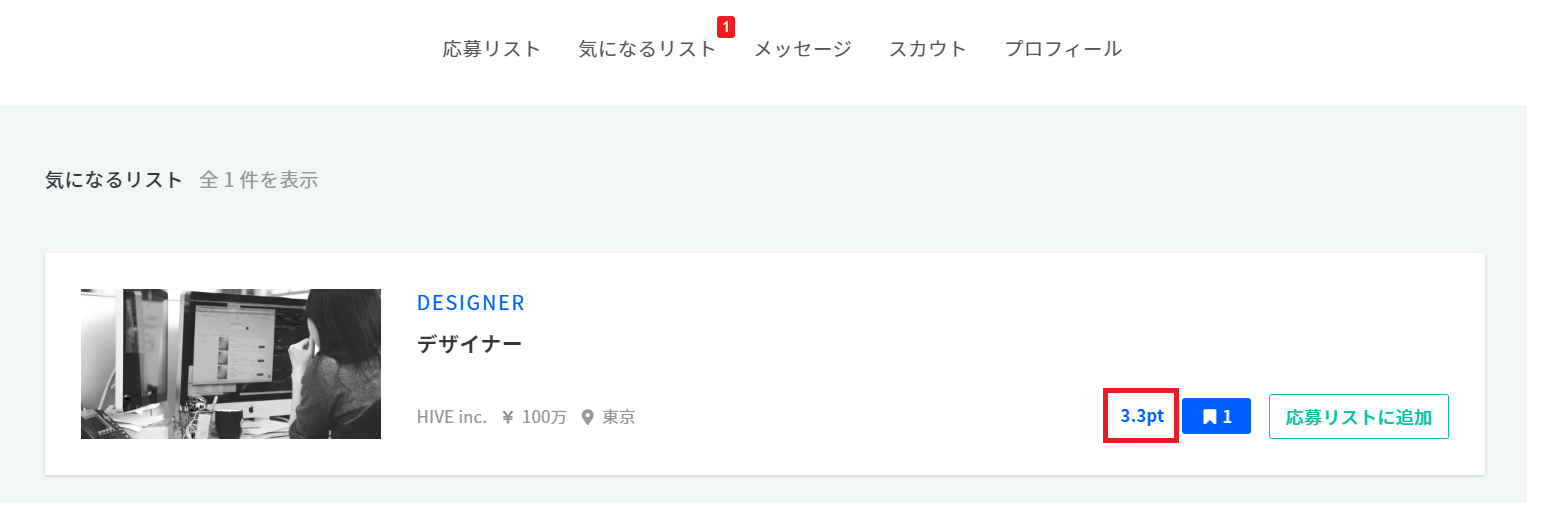The height and width of the screenshot is (506, 1542).
Task: Open the designer job thumbnail photo
Action: 231,364
